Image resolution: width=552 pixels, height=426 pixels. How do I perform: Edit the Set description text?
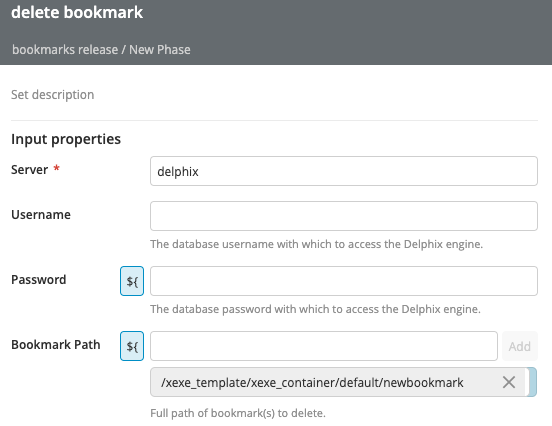pyautogui.click(x=52, y=95)
